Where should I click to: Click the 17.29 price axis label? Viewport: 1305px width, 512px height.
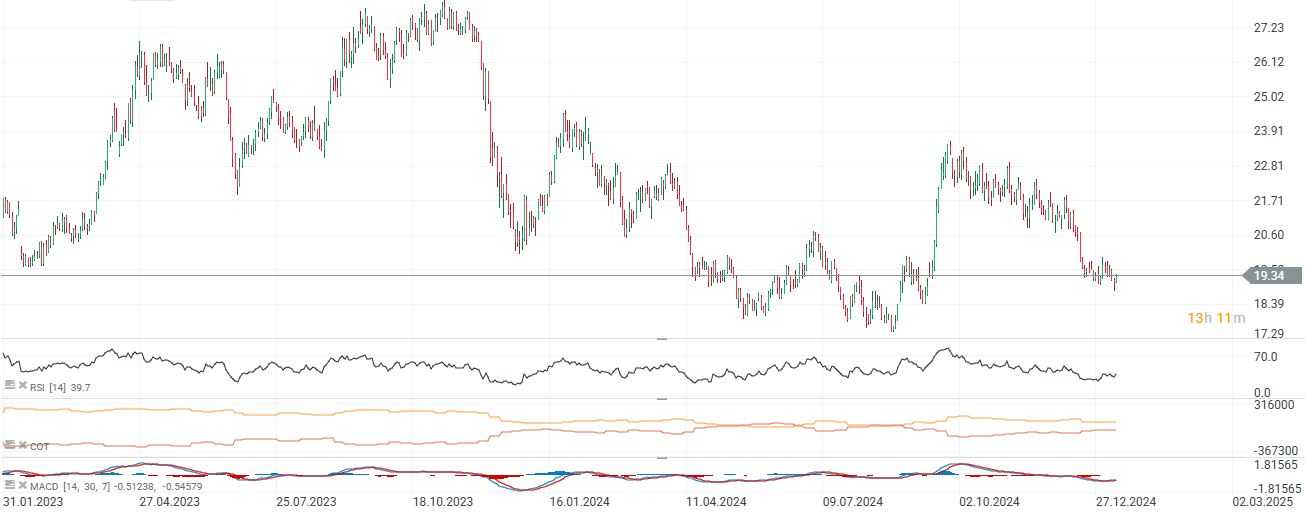(x=1268, y=332)
